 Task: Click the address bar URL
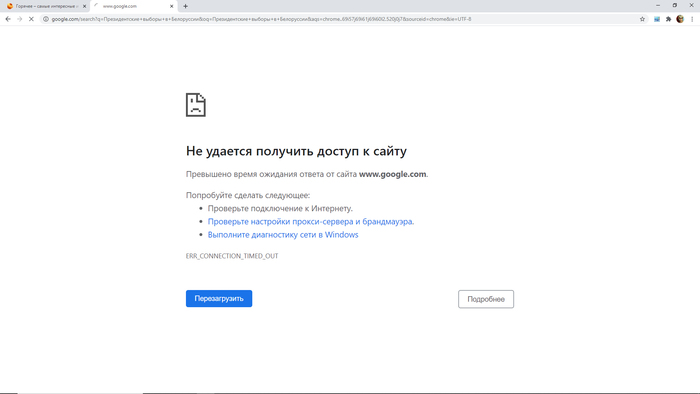pos(261,19)
